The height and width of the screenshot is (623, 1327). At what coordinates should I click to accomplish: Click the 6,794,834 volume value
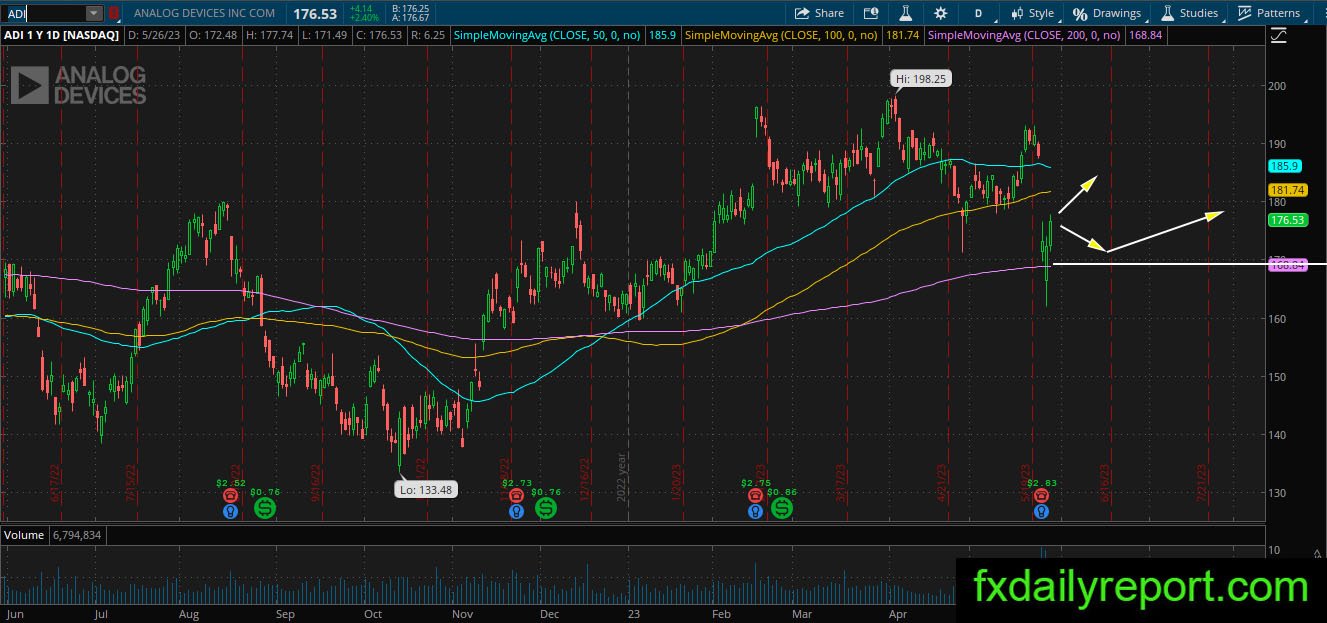tap(78, 535)
